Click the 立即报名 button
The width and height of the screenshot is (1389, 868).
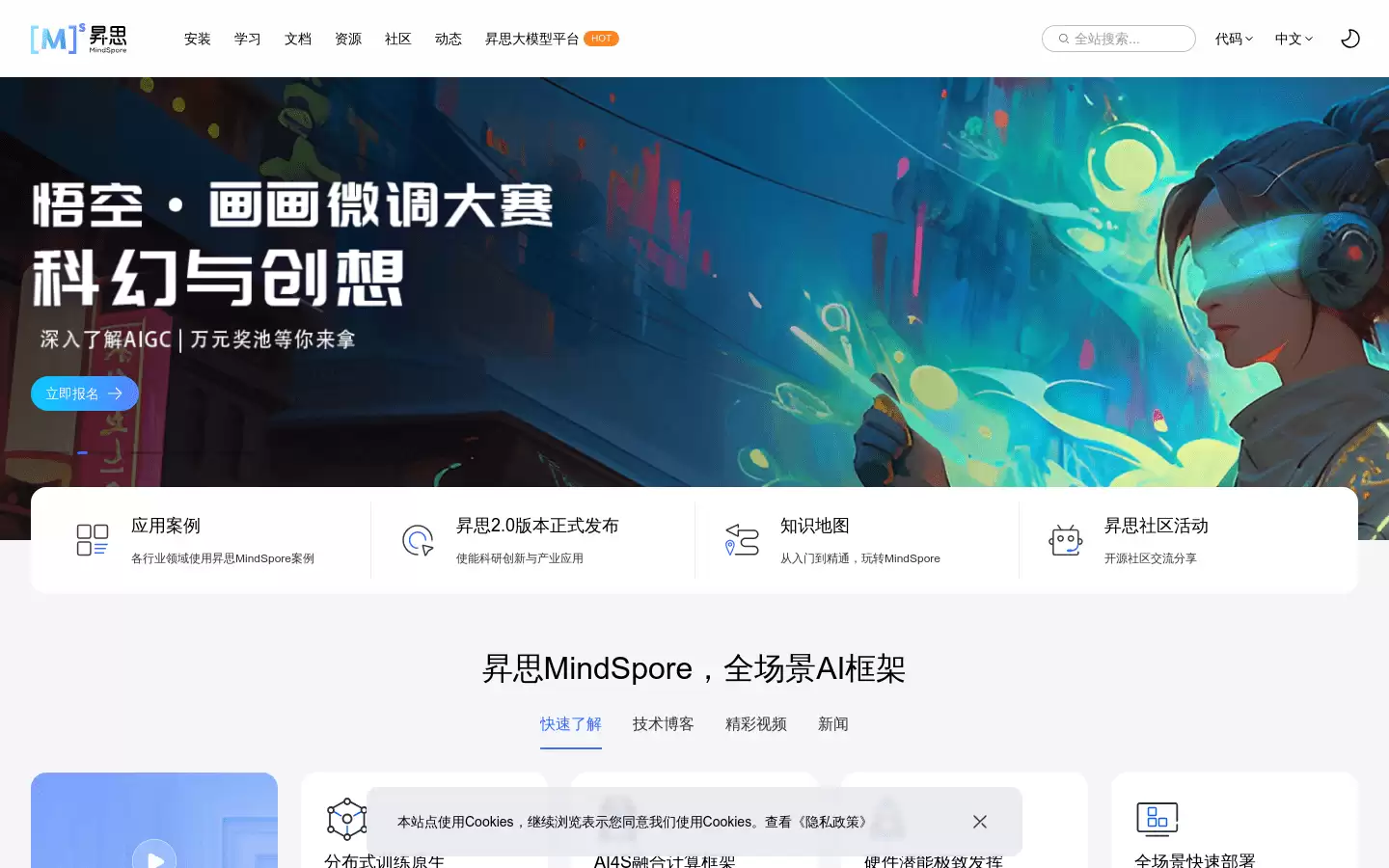click(85, 393)
